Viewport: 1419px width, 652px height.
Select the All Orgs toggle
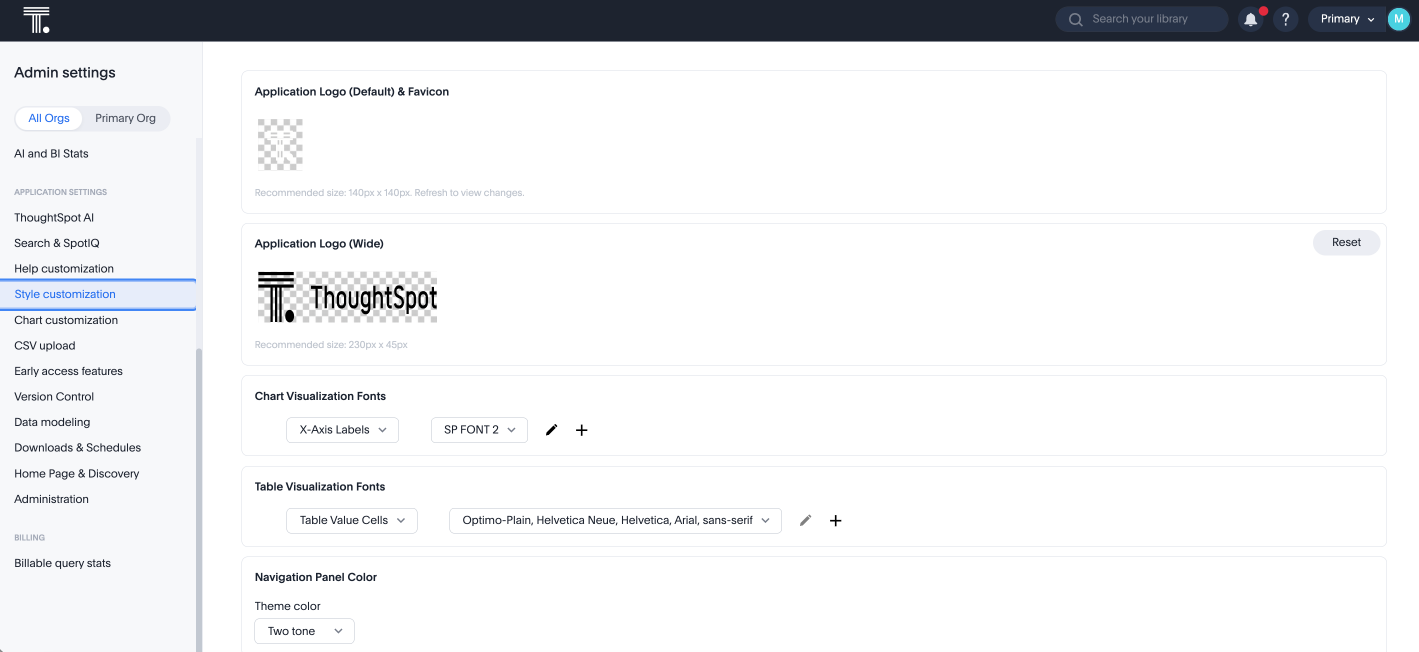(49, 118)
